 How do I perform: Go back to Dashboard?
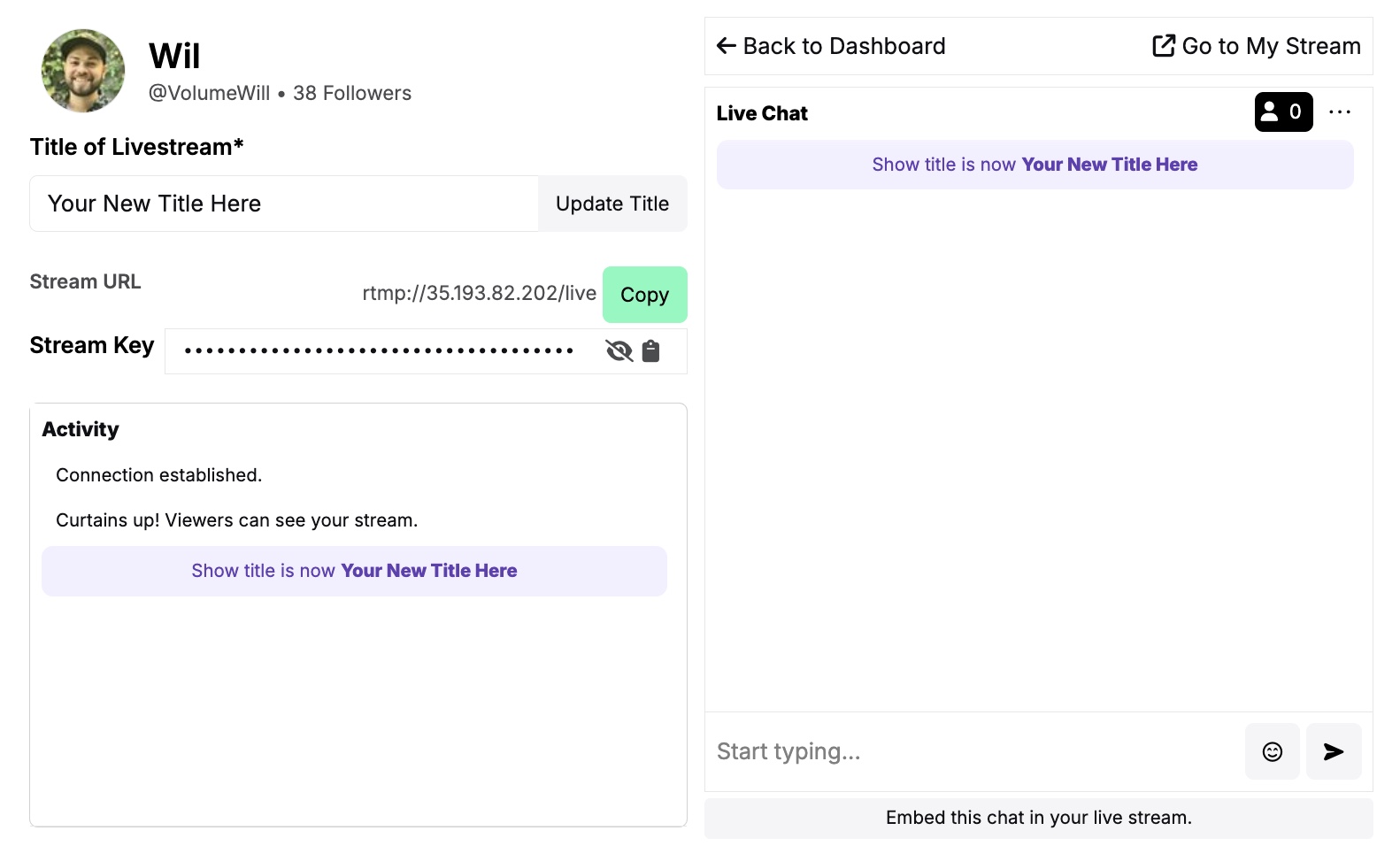(831, 46)
